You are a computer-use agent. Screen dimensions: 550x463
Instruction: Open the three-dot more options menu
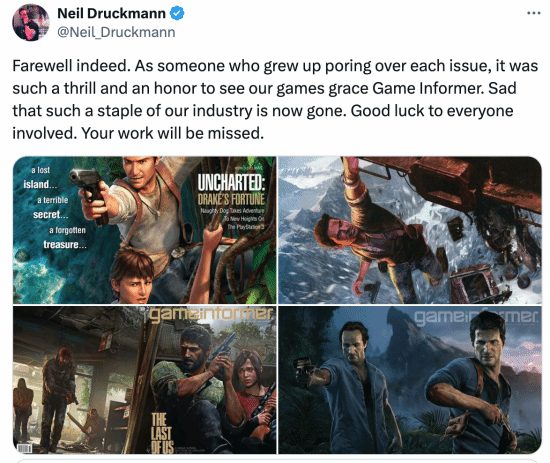click(534, 13)
